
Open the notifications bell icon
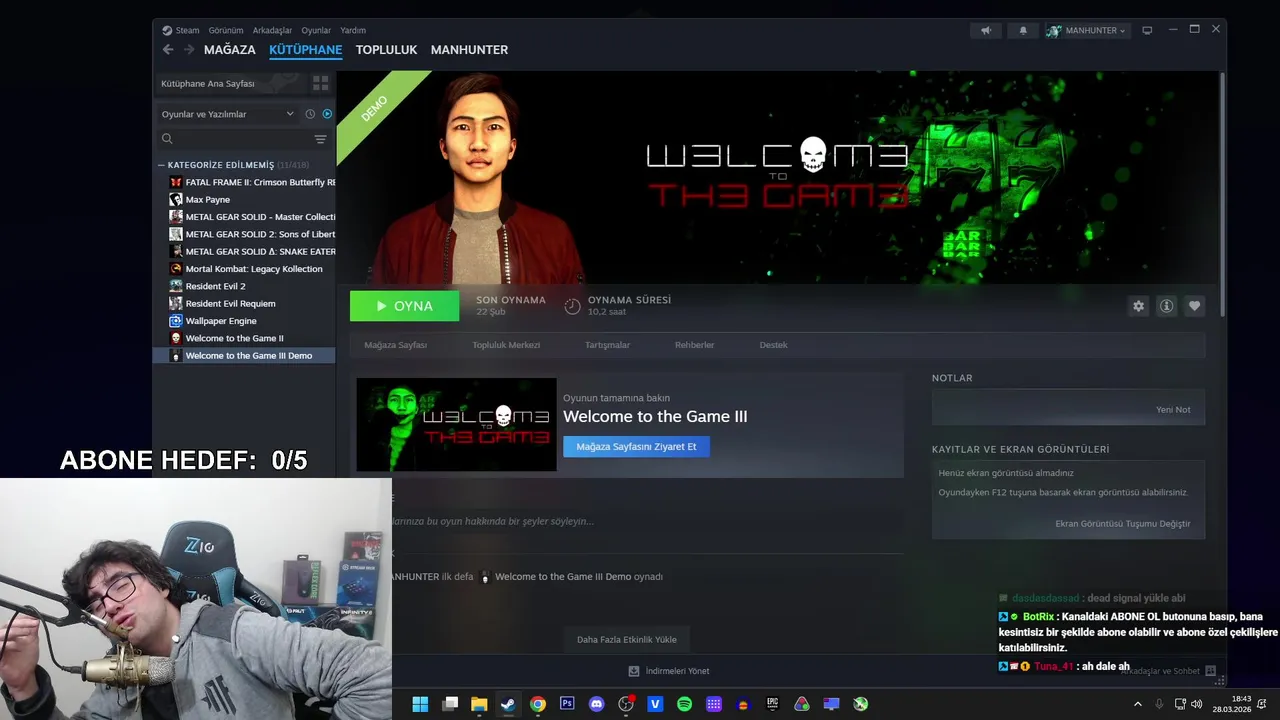click(1022, 31)
